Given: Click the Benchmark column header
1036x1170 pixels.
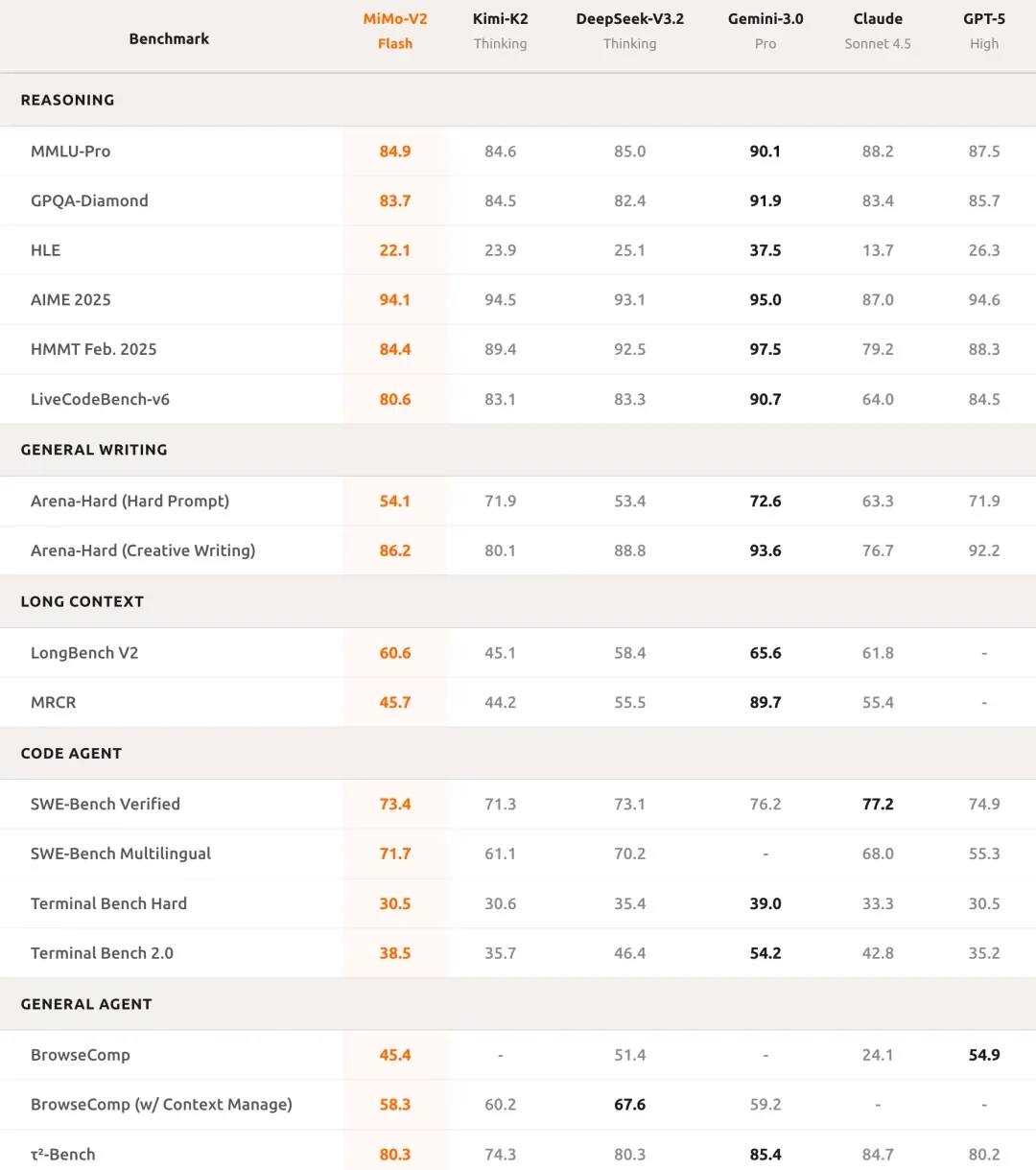Looking at the screenshot, I should (169, 38).
